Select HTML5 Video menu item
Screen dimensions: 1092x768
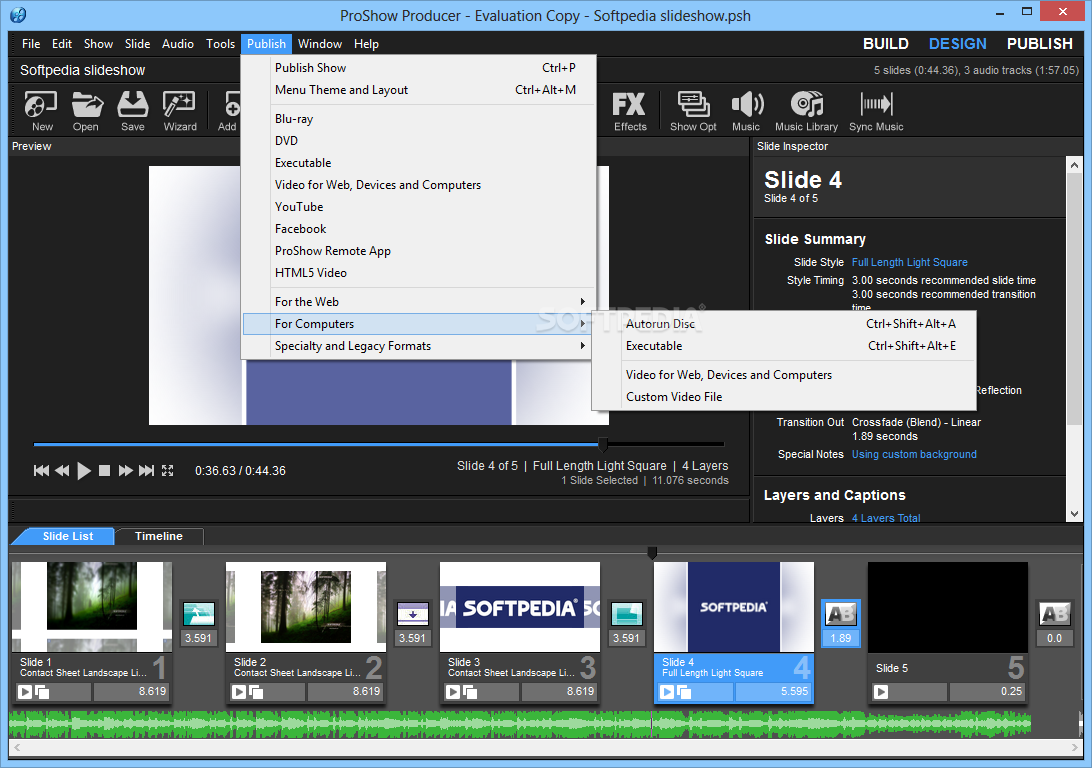coord(419,273)
